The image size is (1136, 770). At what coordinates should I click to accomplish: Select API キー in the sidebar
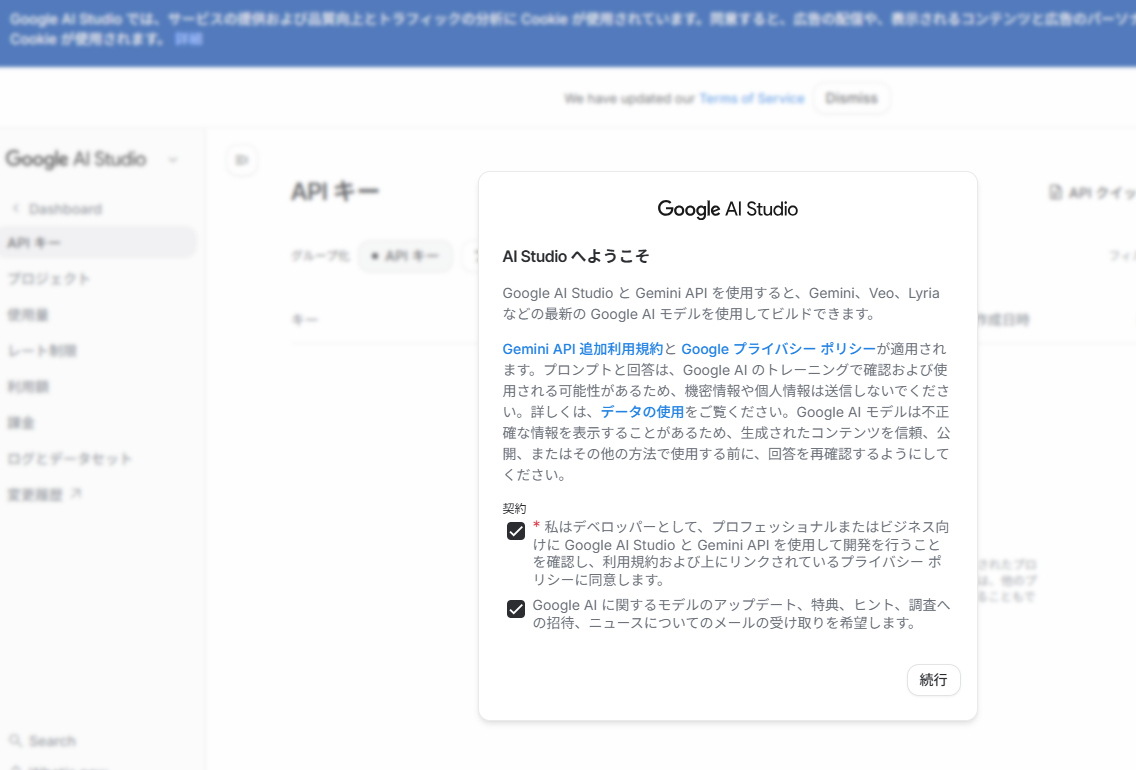34,243
